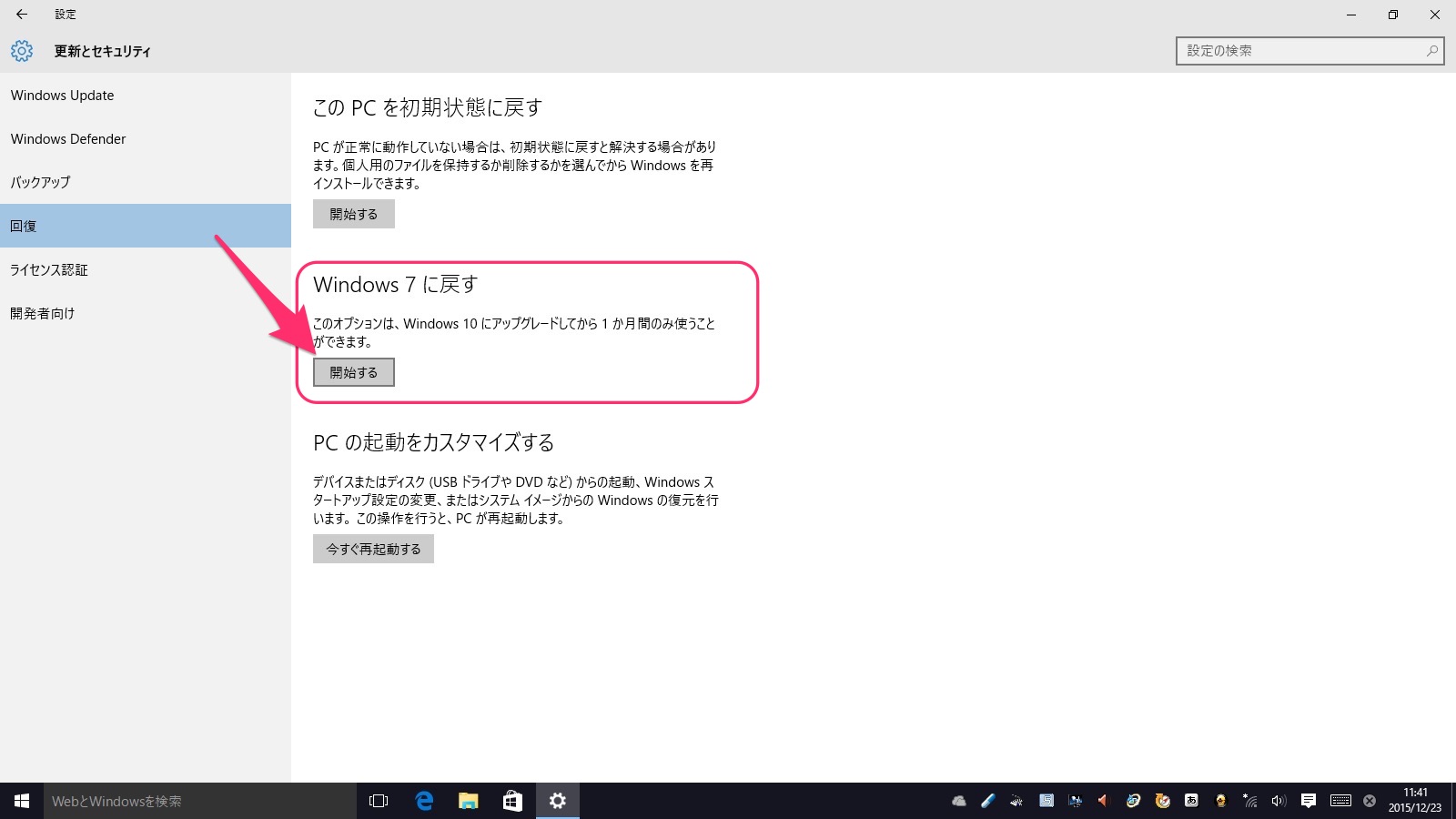The image size is (1456, 819).
Task: Click the settings gear icon beside 更新とセキュリティ
Action: (22, 51)
